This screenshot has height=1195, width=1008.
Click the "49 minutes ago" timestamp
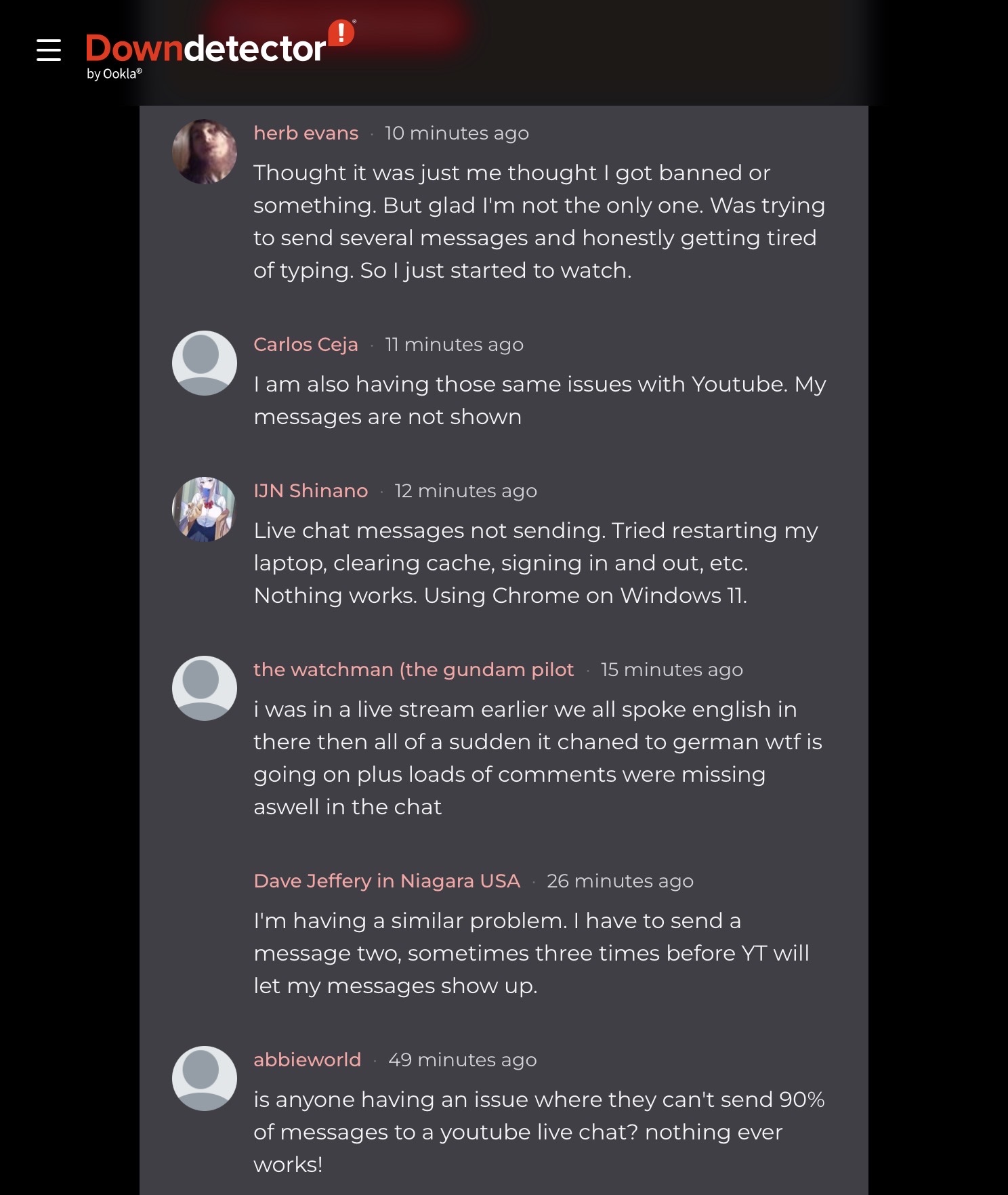pos(462,1060)
